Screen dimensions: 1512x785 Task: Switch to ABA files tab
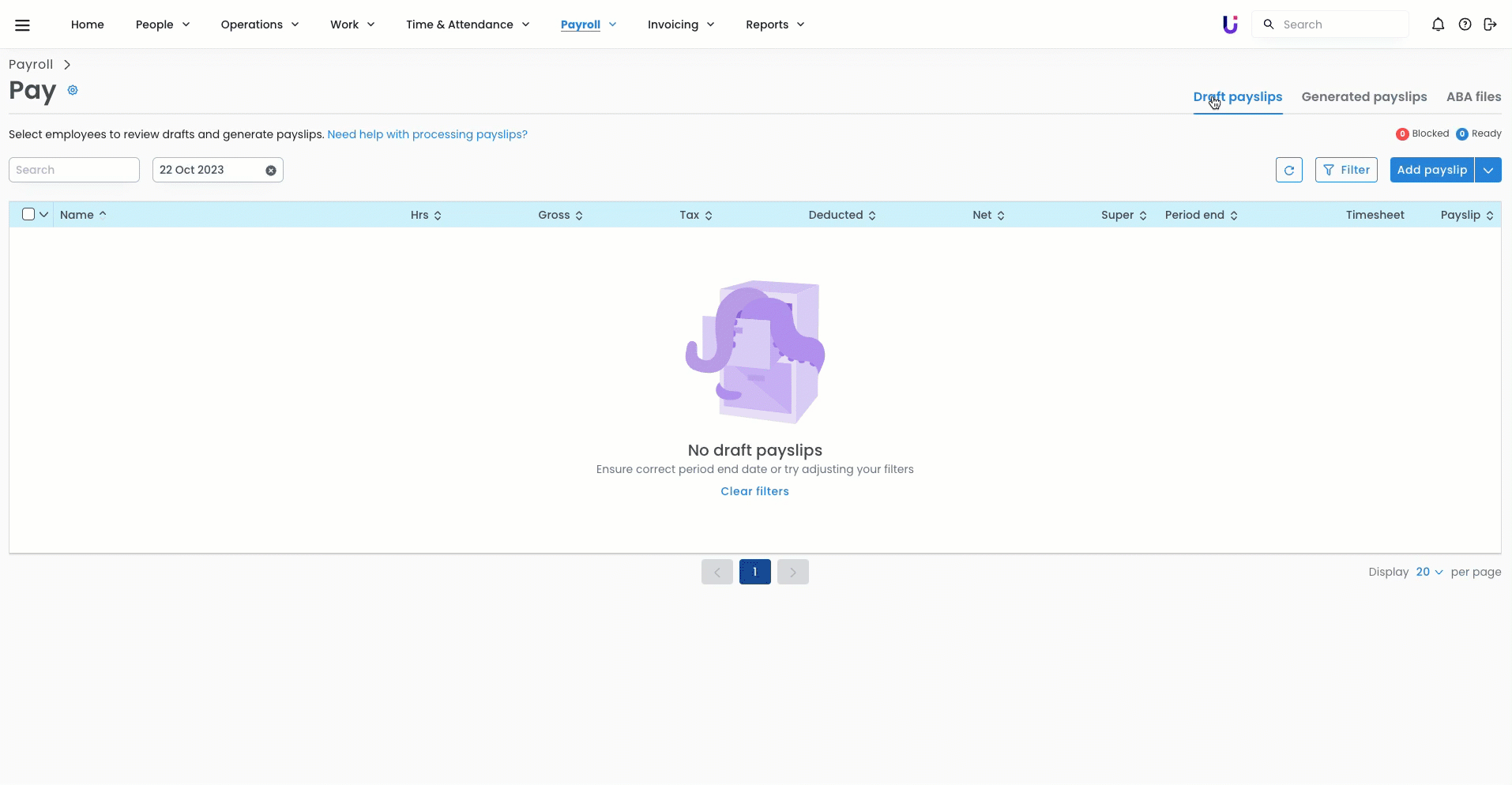coord(1473,96)
